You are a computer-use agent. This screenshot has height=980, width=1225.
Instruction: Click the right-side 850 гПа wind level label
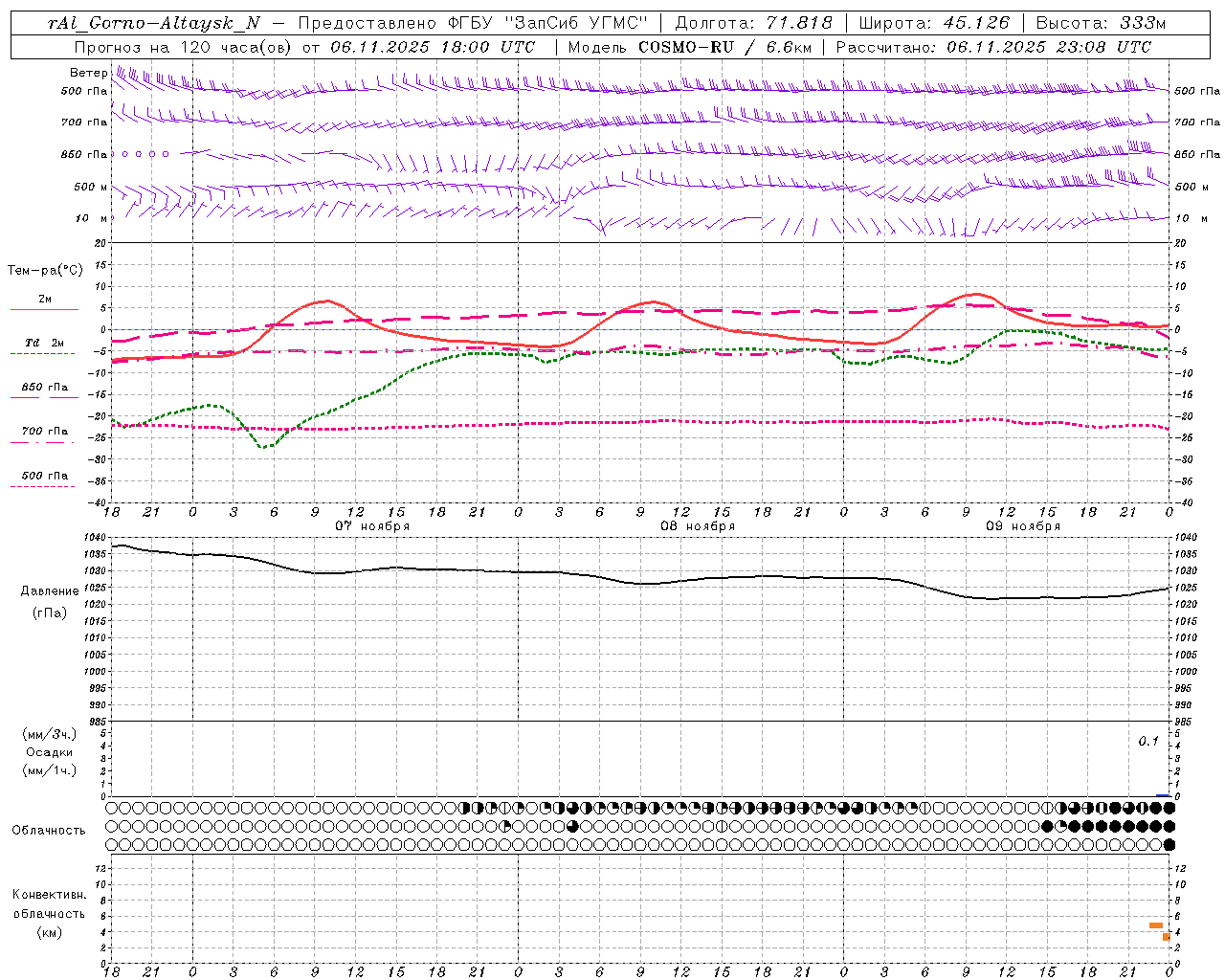1197,154
